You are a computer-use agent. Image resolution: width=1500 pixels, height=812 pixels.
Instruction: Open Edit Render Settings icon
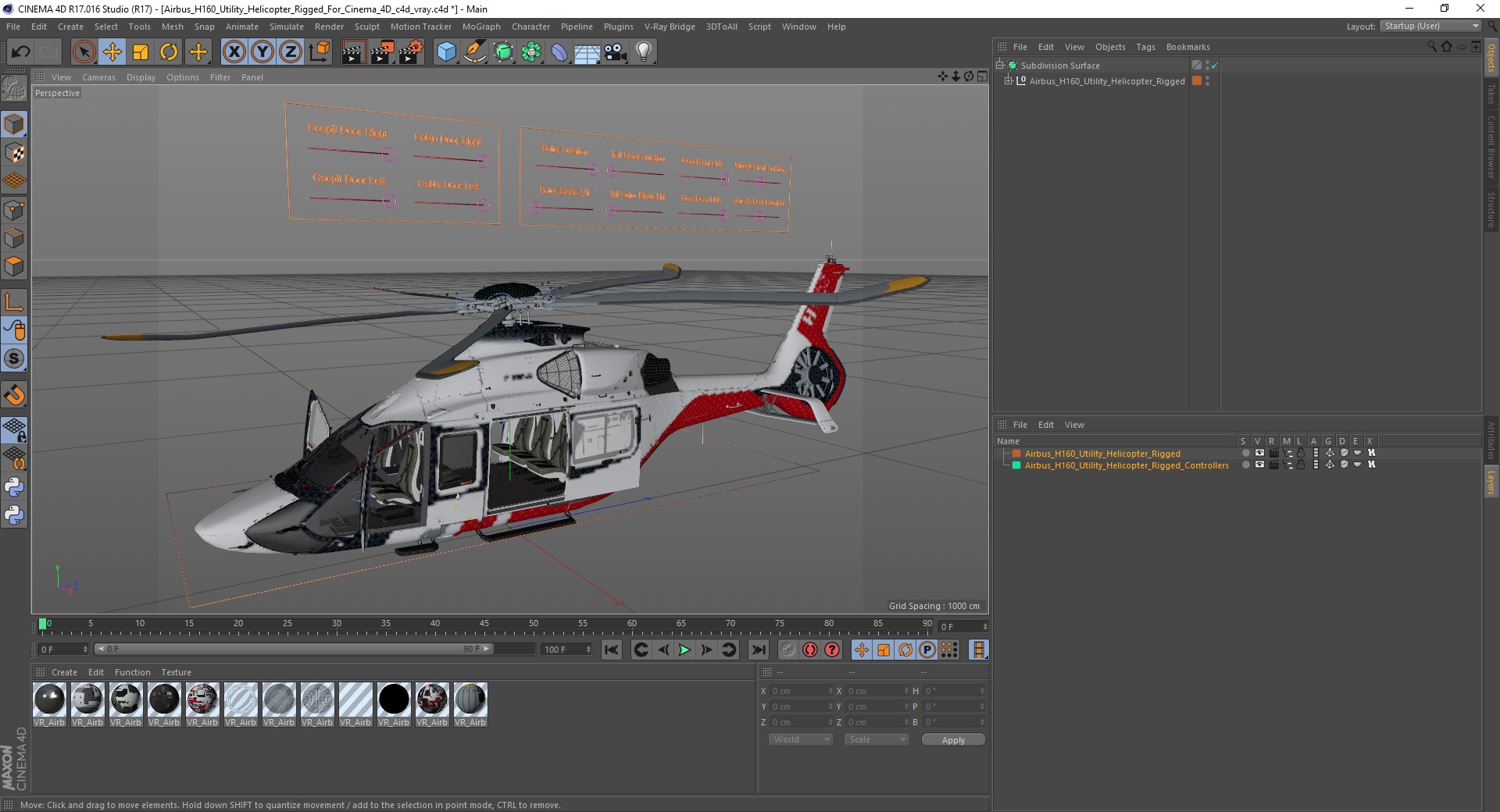pyautogui.click(x=410, y=52)
